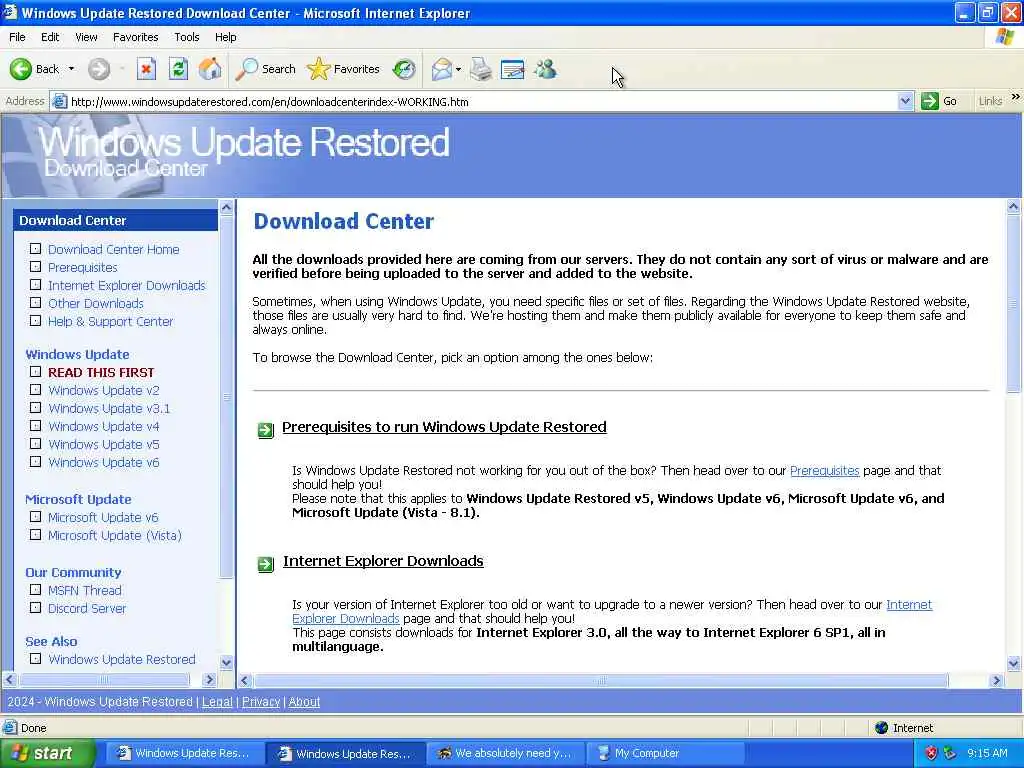This screenshot has height=768, width=1024.
Task: Open the Tools menu
Action: [x=186, y=37]
